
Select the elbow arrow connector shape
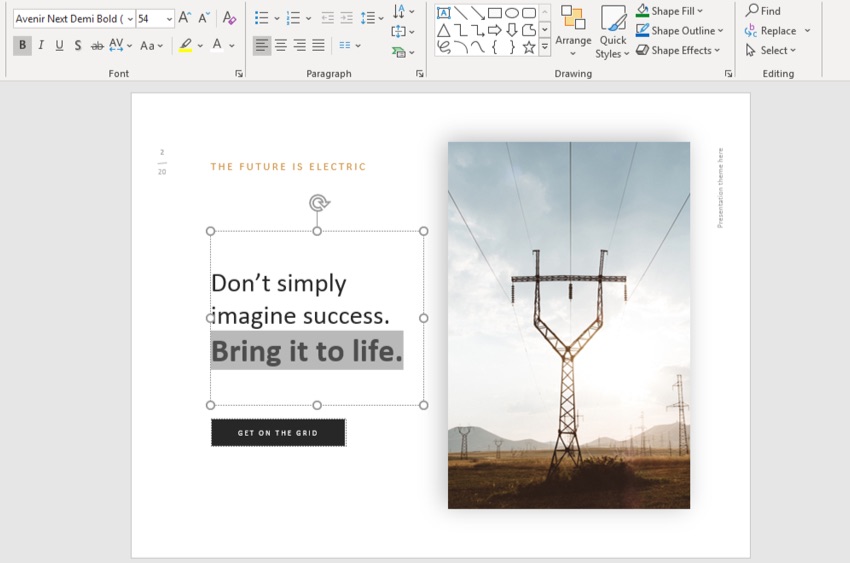pos(478,30)
